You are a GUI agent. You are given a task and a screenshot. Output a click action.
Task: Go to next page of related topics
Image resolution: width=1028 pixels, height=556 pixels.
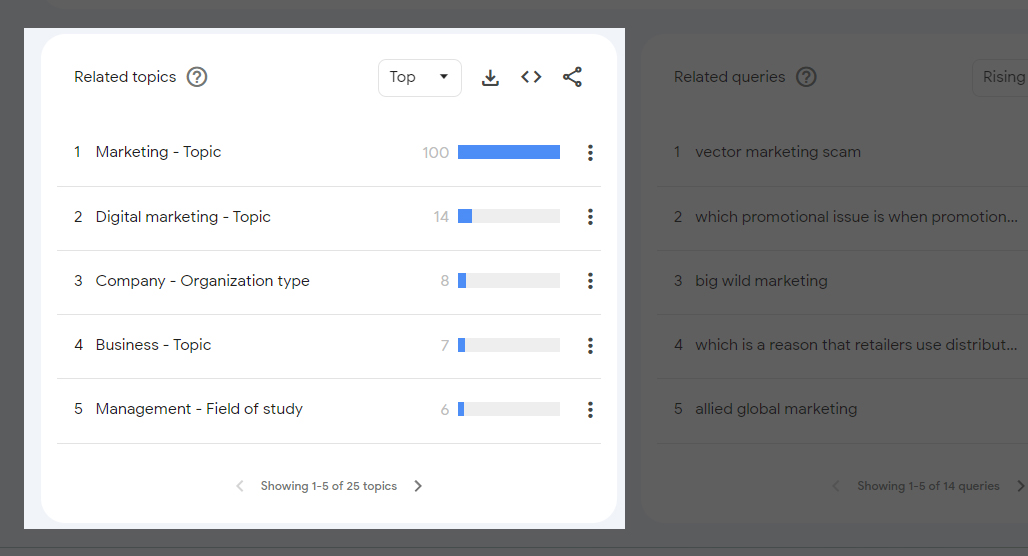[x=418, y=486]
